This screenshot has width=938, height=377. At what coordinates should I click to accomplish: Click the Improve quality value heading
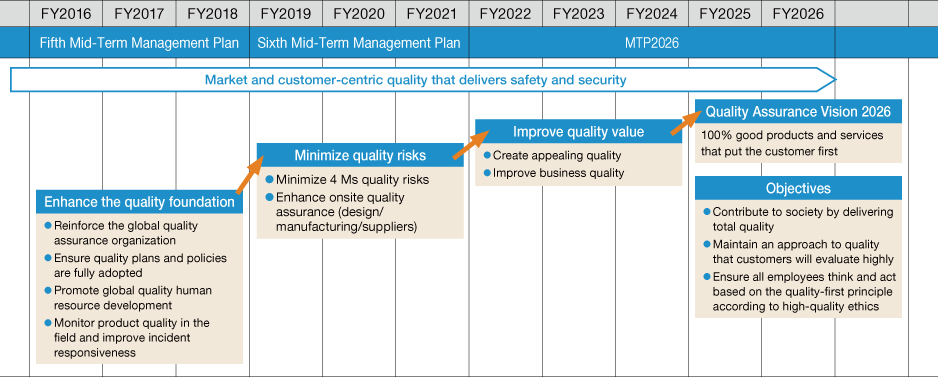coord(578,132)
